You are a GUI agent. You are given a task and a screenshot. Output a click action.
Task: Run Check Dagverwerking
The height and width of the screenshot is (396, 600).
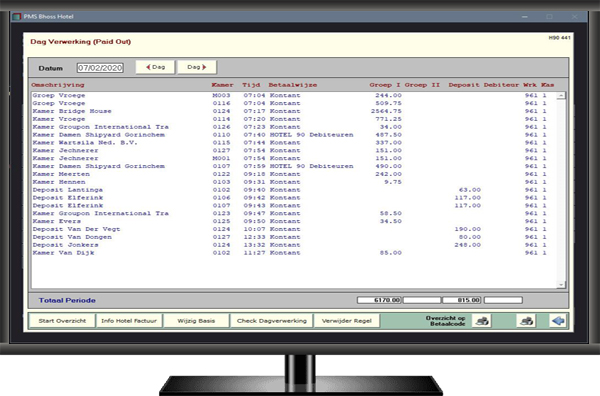pyautogui.click(x=272, y=321)
